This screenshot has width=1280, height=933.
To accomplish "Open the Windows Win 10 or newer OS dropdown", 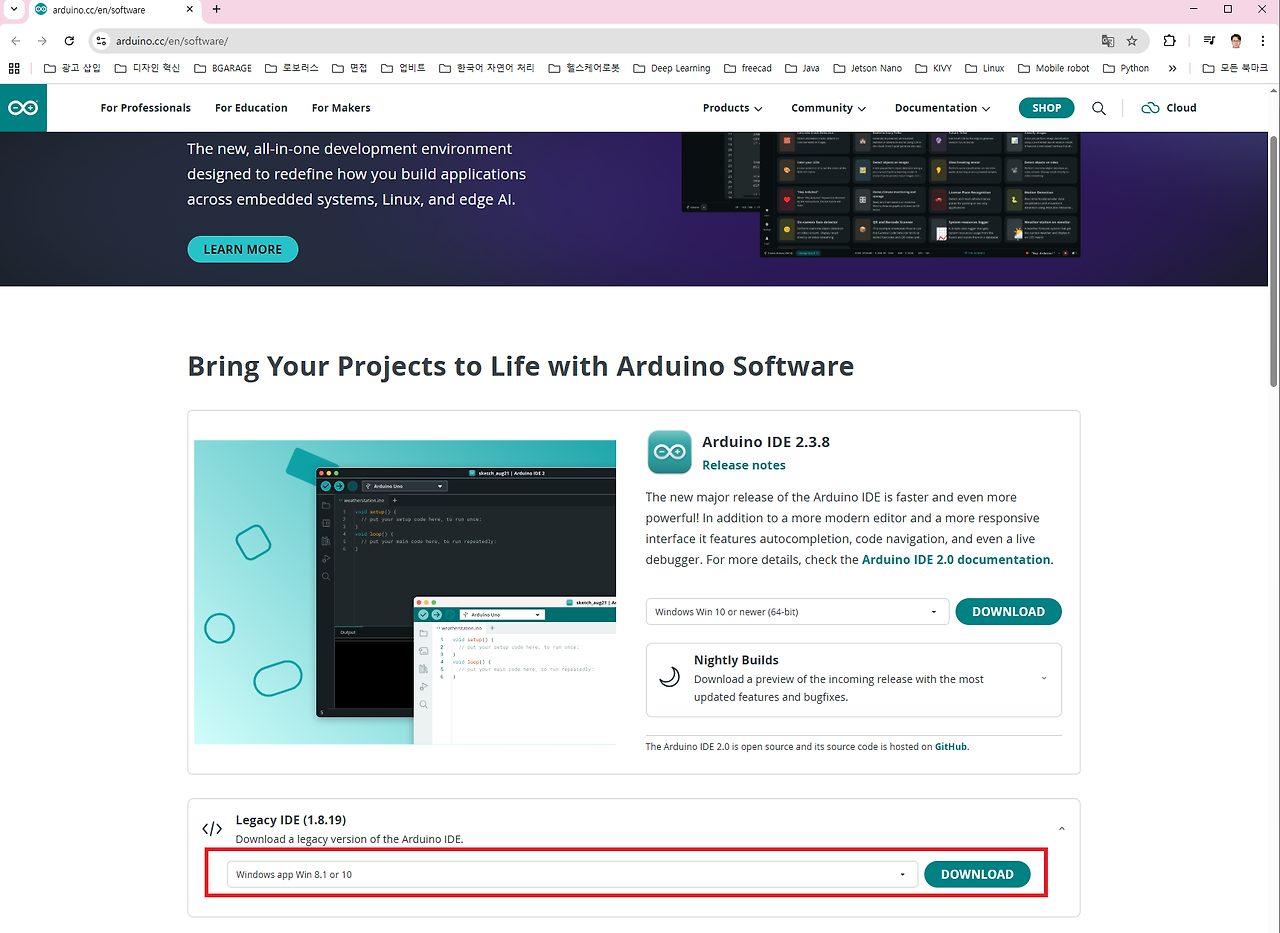I will coord(797,612).
